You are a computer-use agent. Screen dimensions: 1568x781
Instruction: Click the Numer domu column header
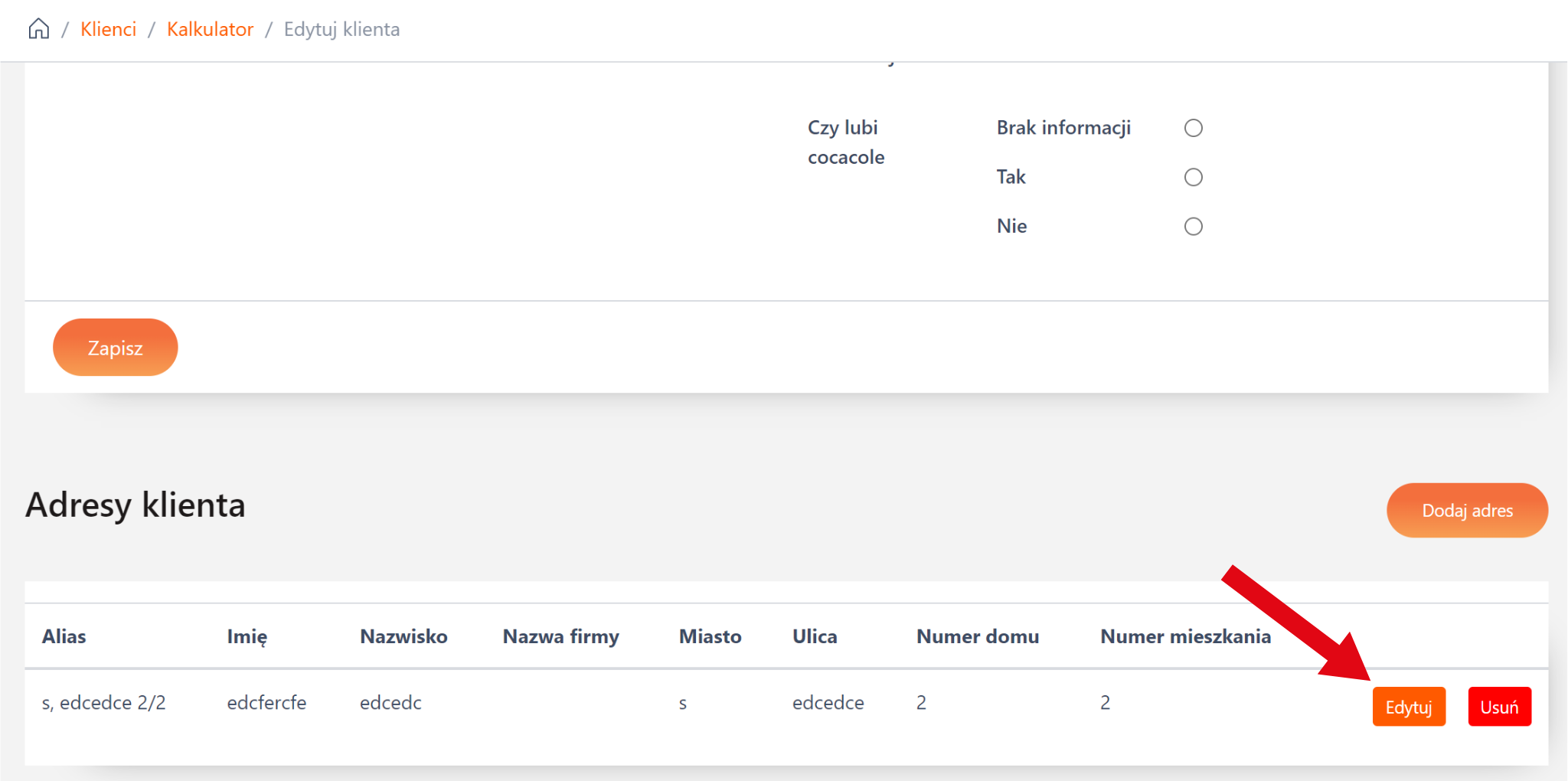coord(977,636)
